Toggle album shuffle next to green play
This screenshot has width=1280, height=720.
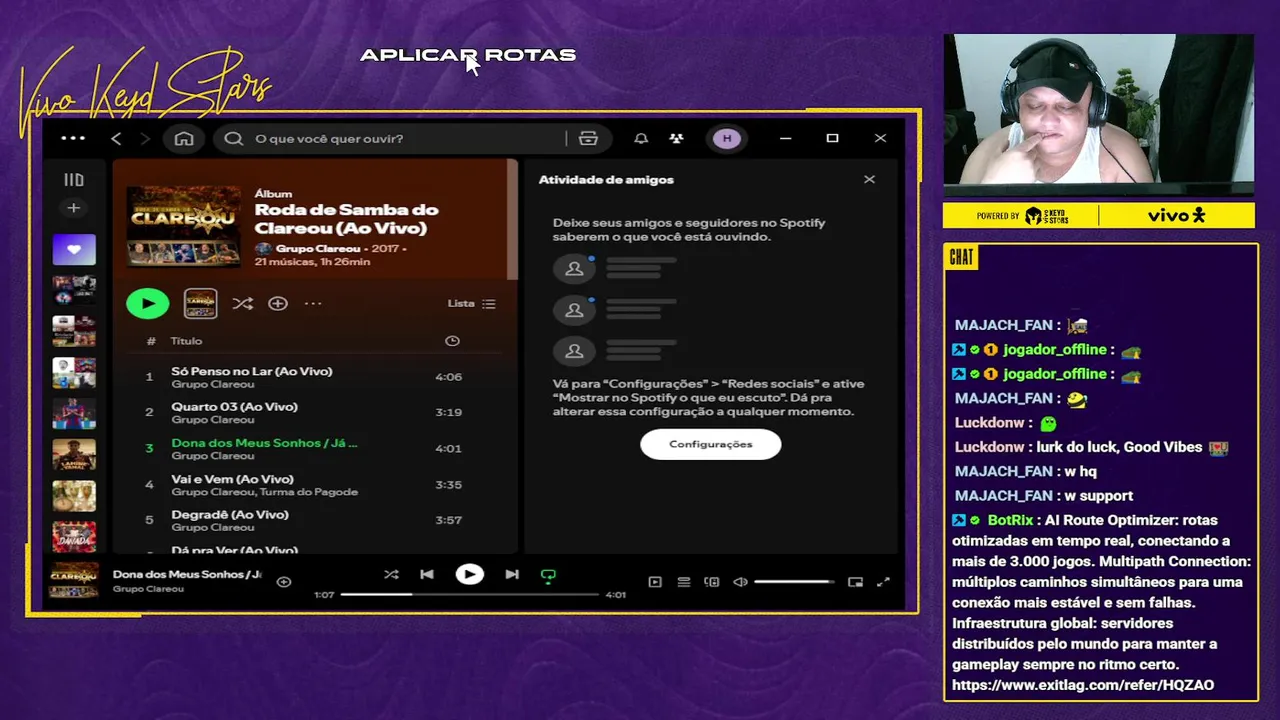(242, 303)
